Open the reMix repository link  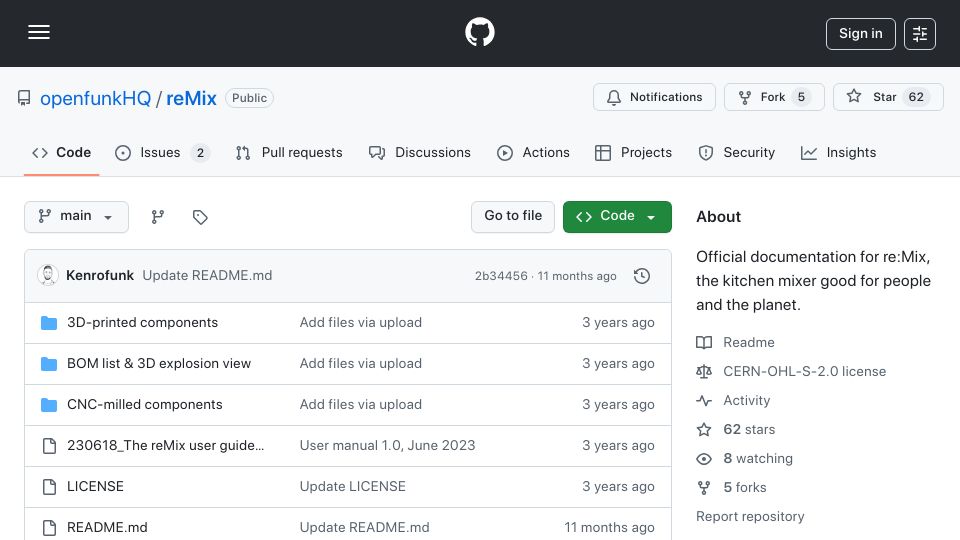click(x=191, y=98)
